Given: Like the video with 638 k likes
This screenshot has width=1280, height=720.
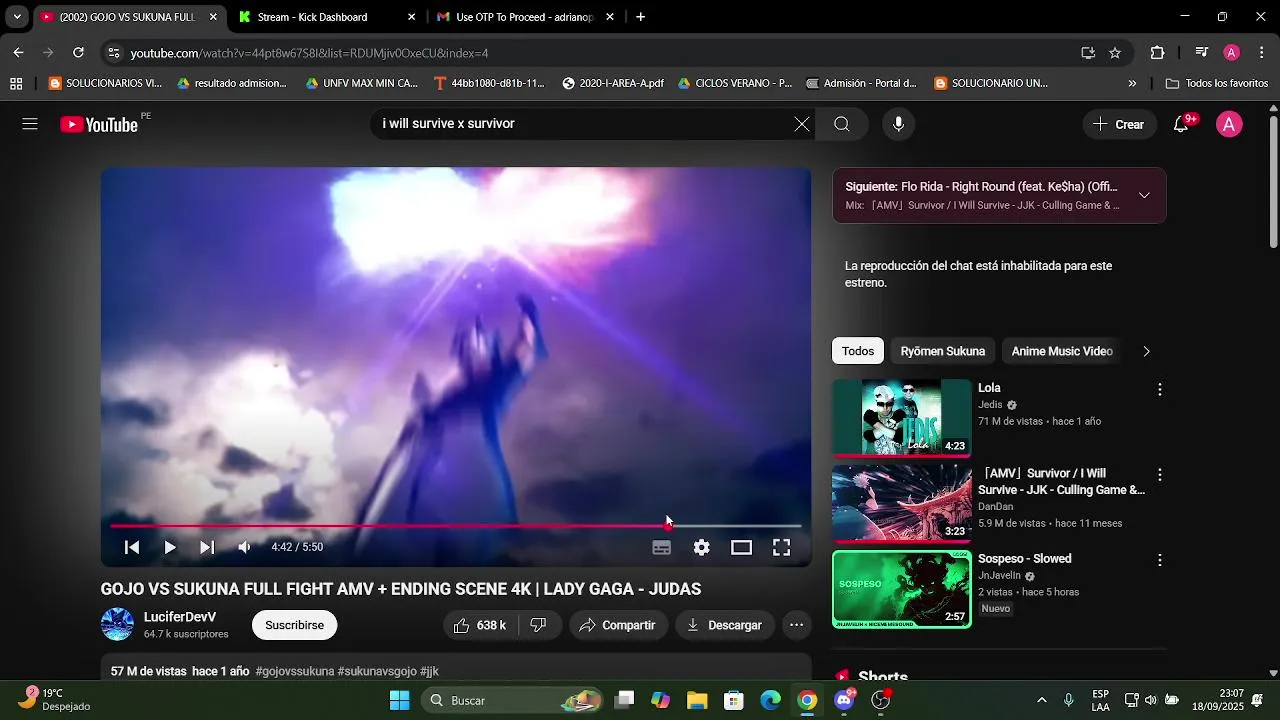Looking at the screenshot, I should point(480,625).
